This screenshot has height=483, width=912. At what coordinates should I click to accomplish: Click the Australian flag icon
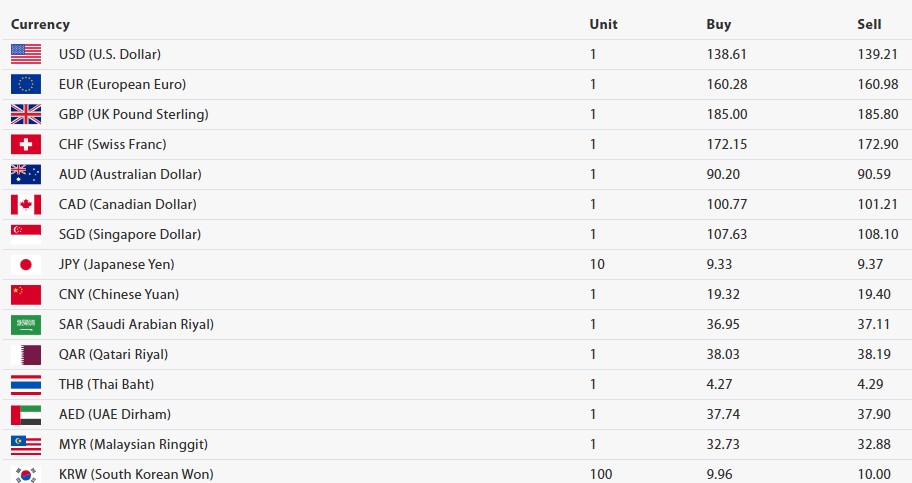(26, 174)
